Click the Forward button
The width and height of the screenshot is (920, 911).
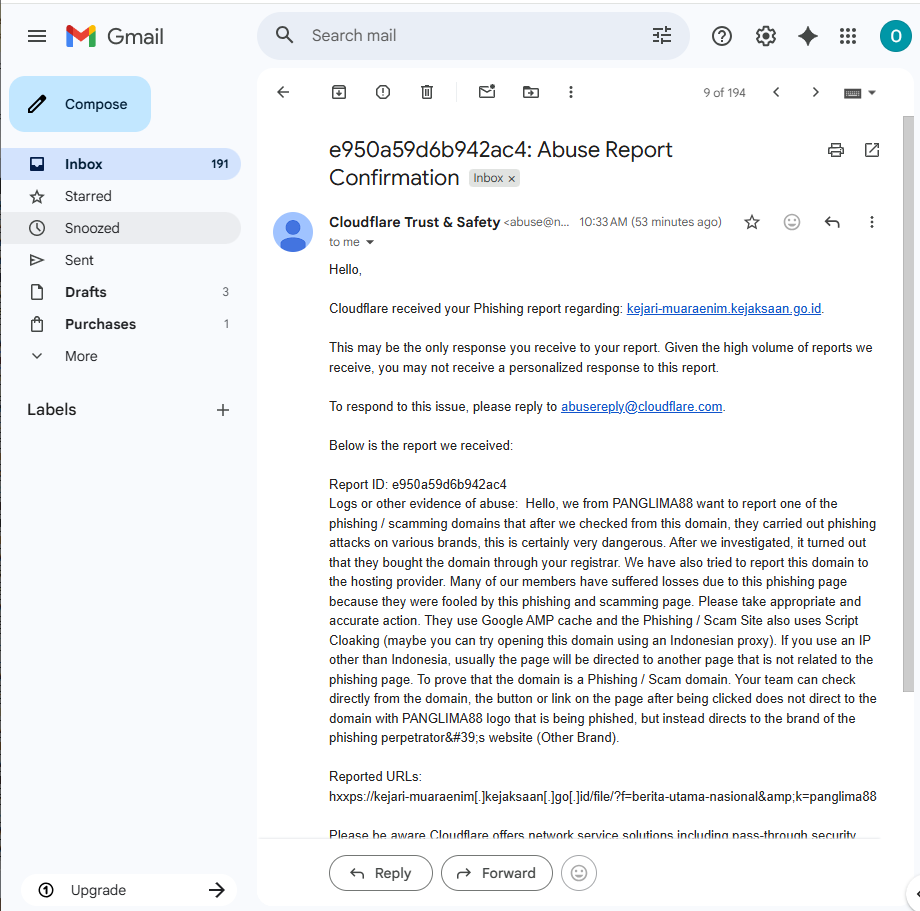496,873
